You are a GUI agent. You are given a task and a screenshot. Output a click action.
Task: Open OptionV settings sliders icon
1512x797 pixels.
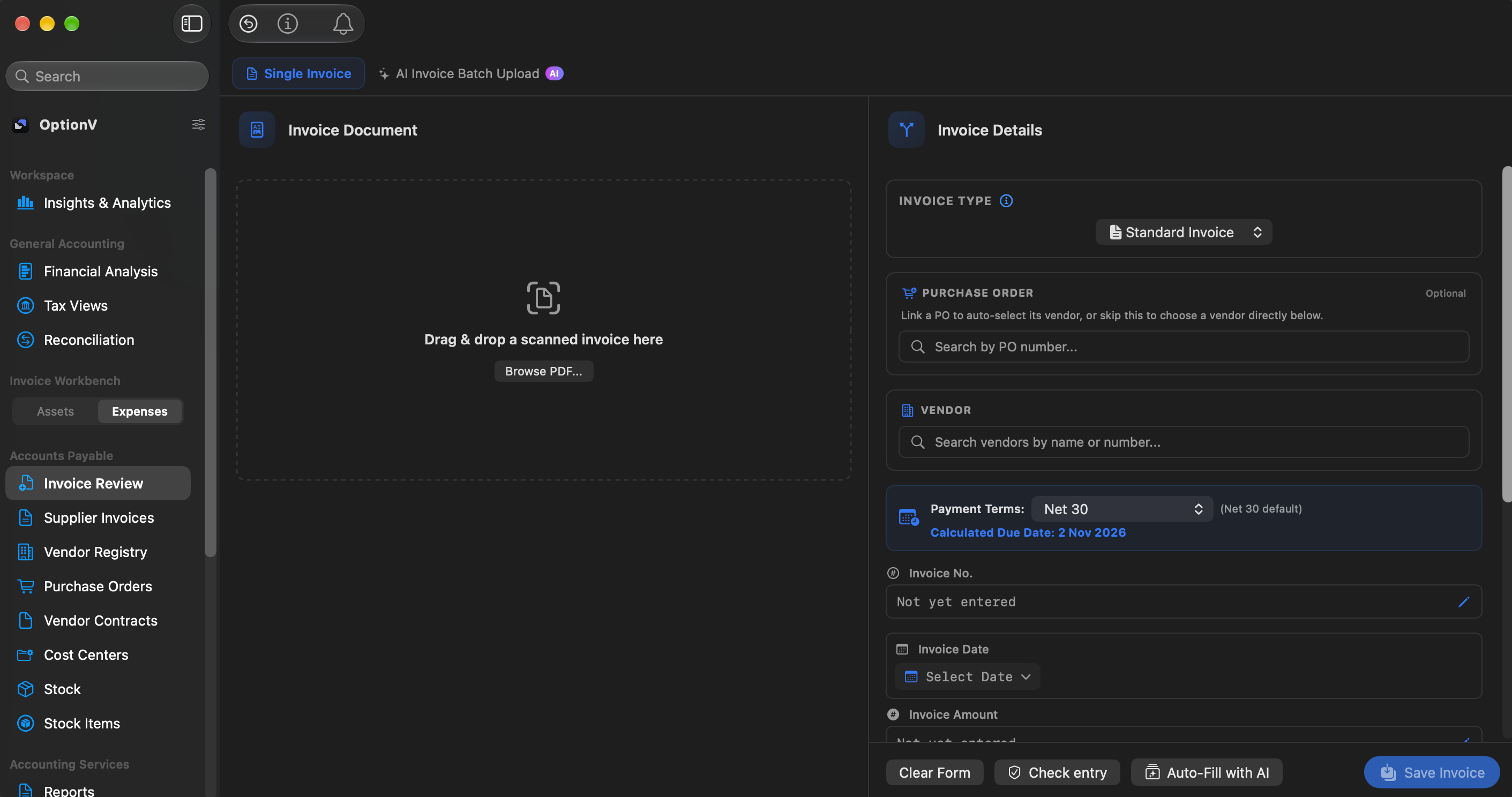coord(198,124)
